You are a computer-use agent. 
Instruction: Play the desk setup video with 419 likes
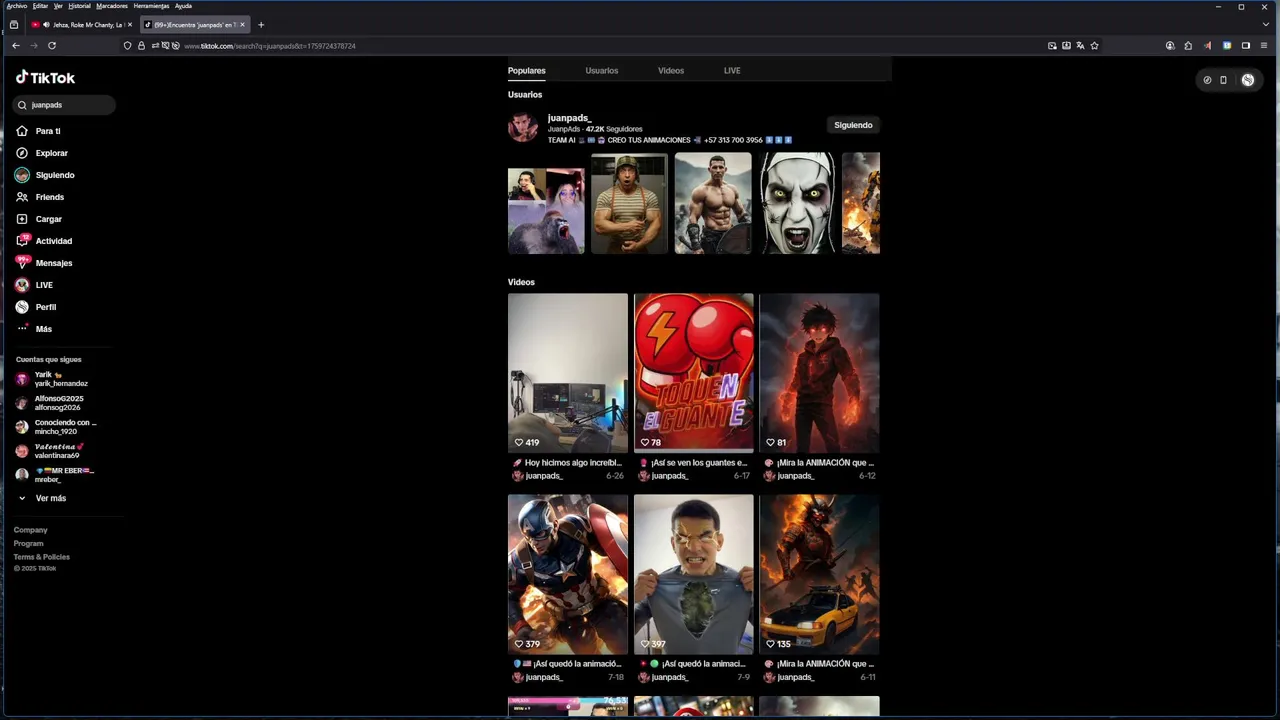(567, 373)
